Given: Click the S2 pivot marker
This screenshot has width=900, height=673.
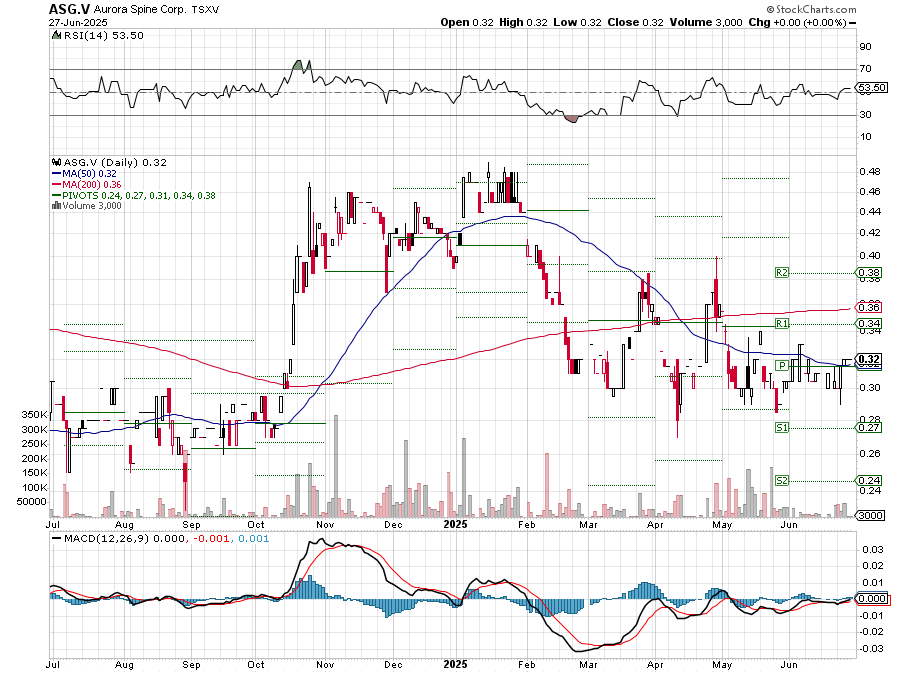Looking at the screenshot, I should 781,480.
